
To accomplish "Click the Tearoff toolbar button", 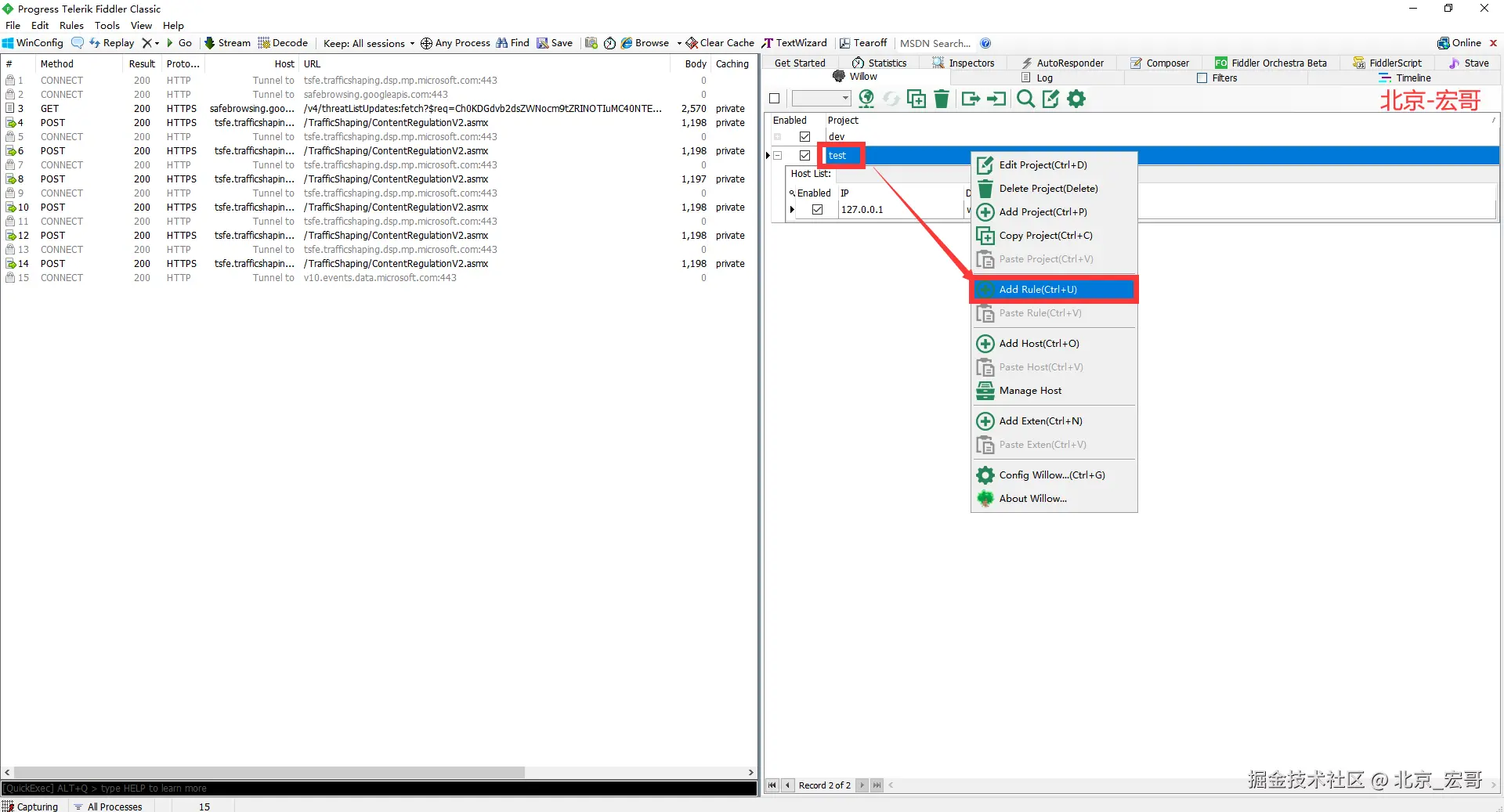I will pos(863,43).
